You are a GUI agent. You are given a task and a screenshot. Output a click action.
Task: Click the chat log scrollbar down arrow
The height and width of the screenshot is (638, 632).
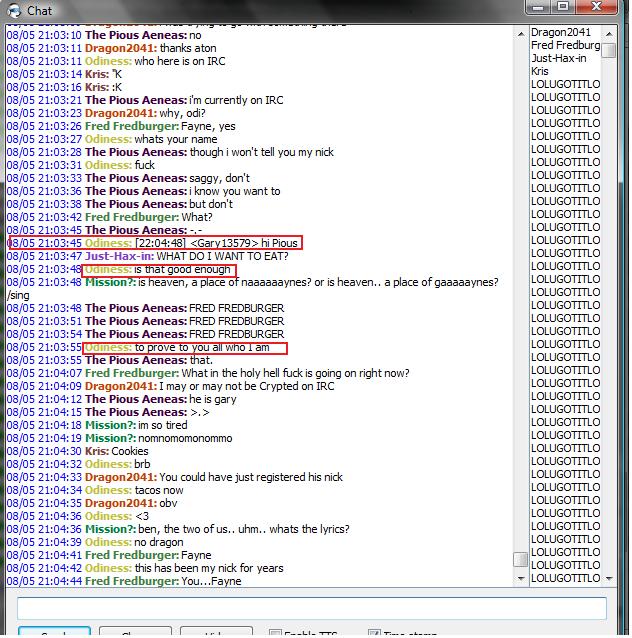(x=521, y=578)
